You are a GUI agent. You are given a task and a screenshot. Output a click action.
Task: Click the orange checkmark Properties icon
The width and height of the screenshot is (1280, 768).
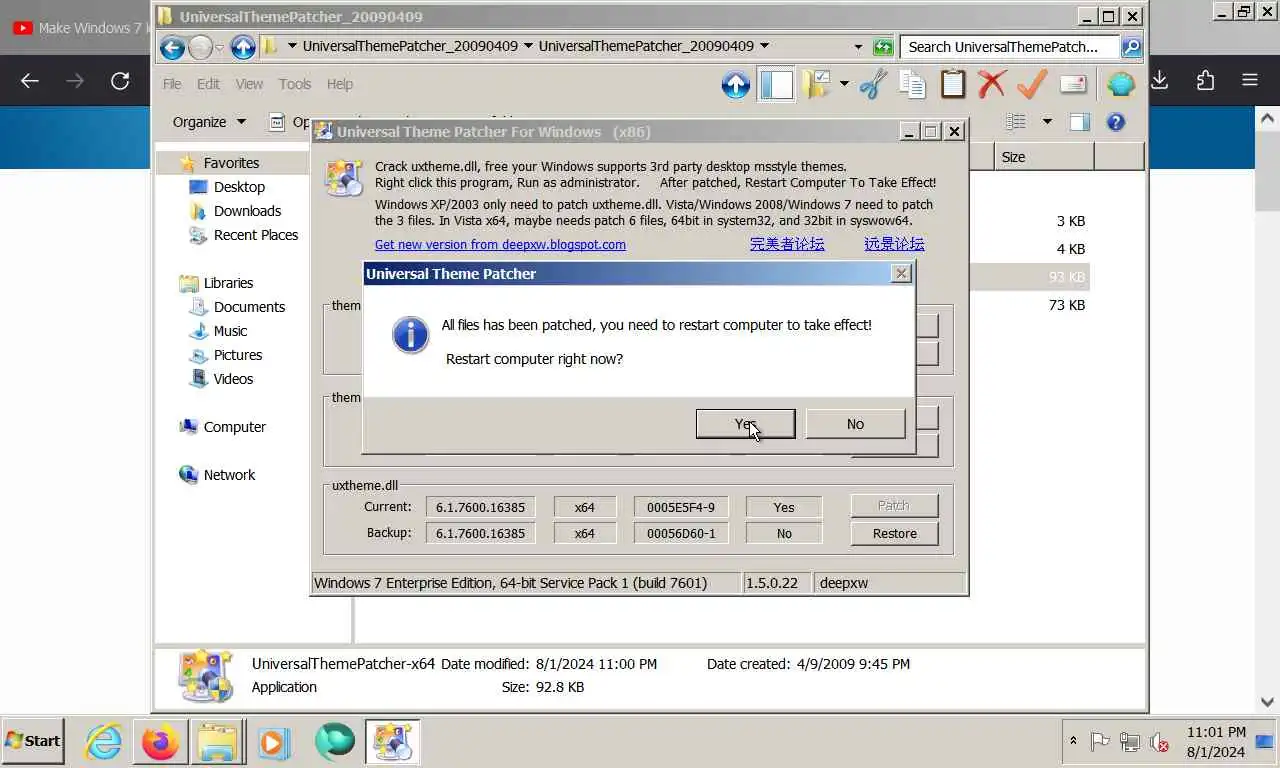pos(1031,85)
